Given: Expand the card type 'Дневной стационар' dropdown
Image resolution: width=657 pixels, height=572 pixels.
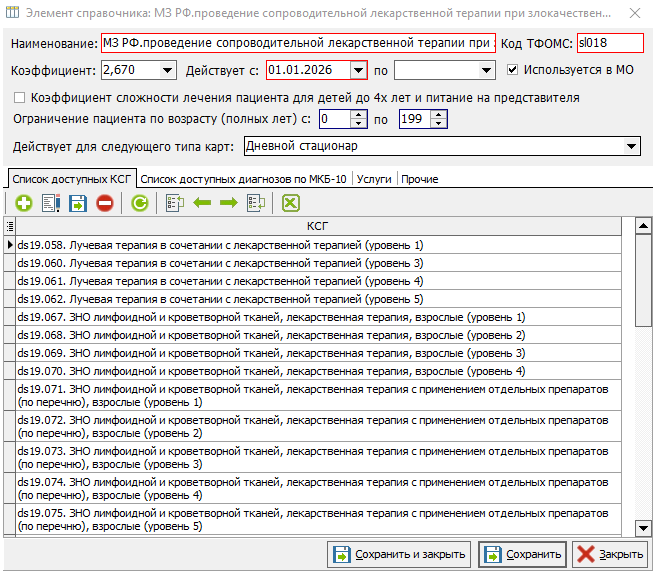Looking at the screenshot, I should point(631,146).
